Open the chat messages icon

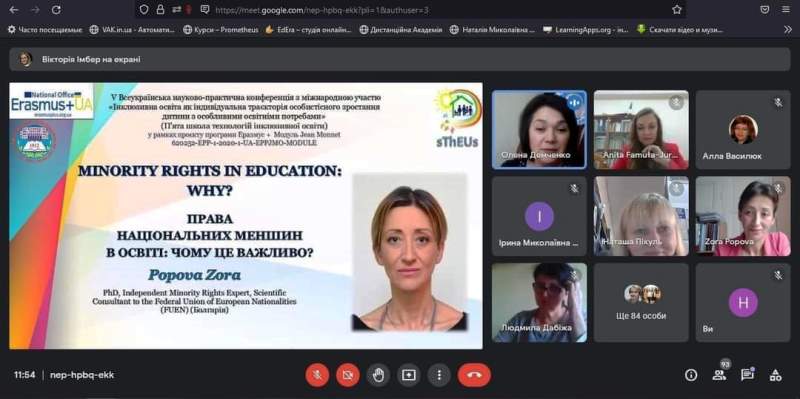click(747, 375)
